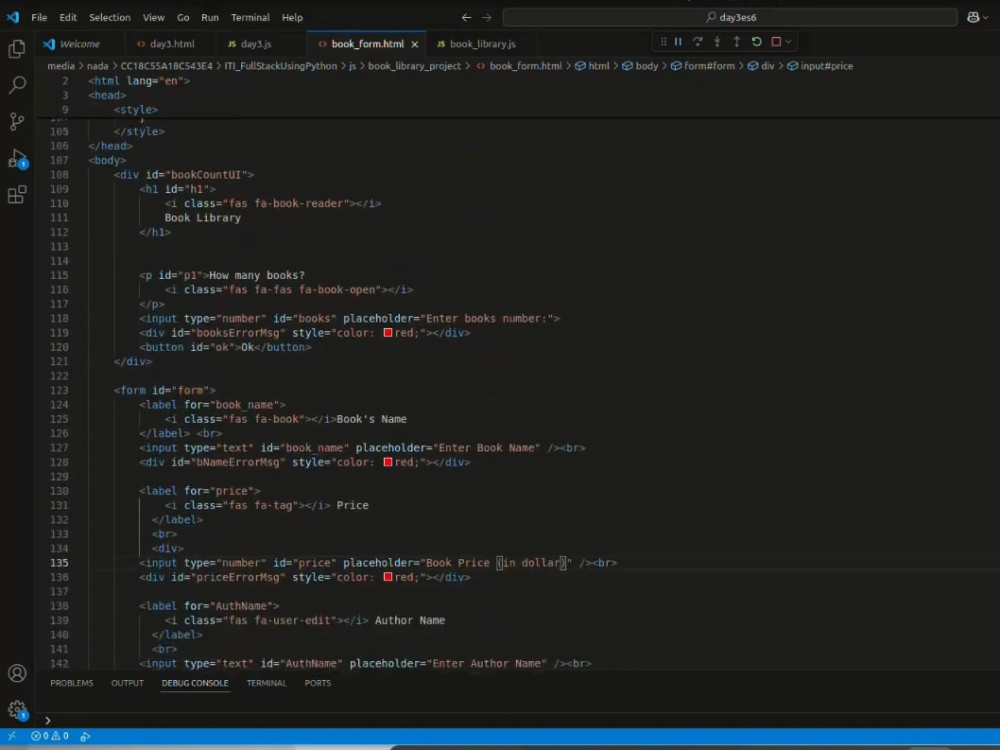Restart the debug session

[x=756, y=41]
